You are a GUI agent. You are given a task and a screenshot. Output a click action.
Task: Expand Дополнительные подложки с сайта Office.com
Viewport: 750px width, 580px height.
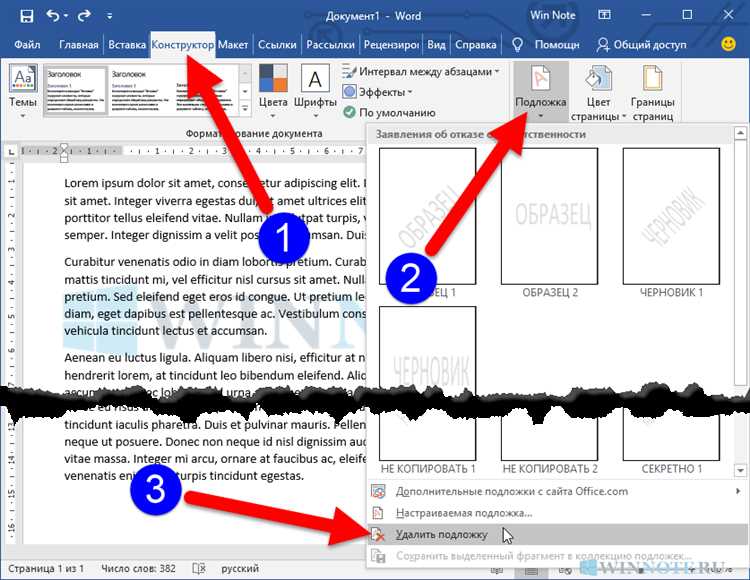511,491
